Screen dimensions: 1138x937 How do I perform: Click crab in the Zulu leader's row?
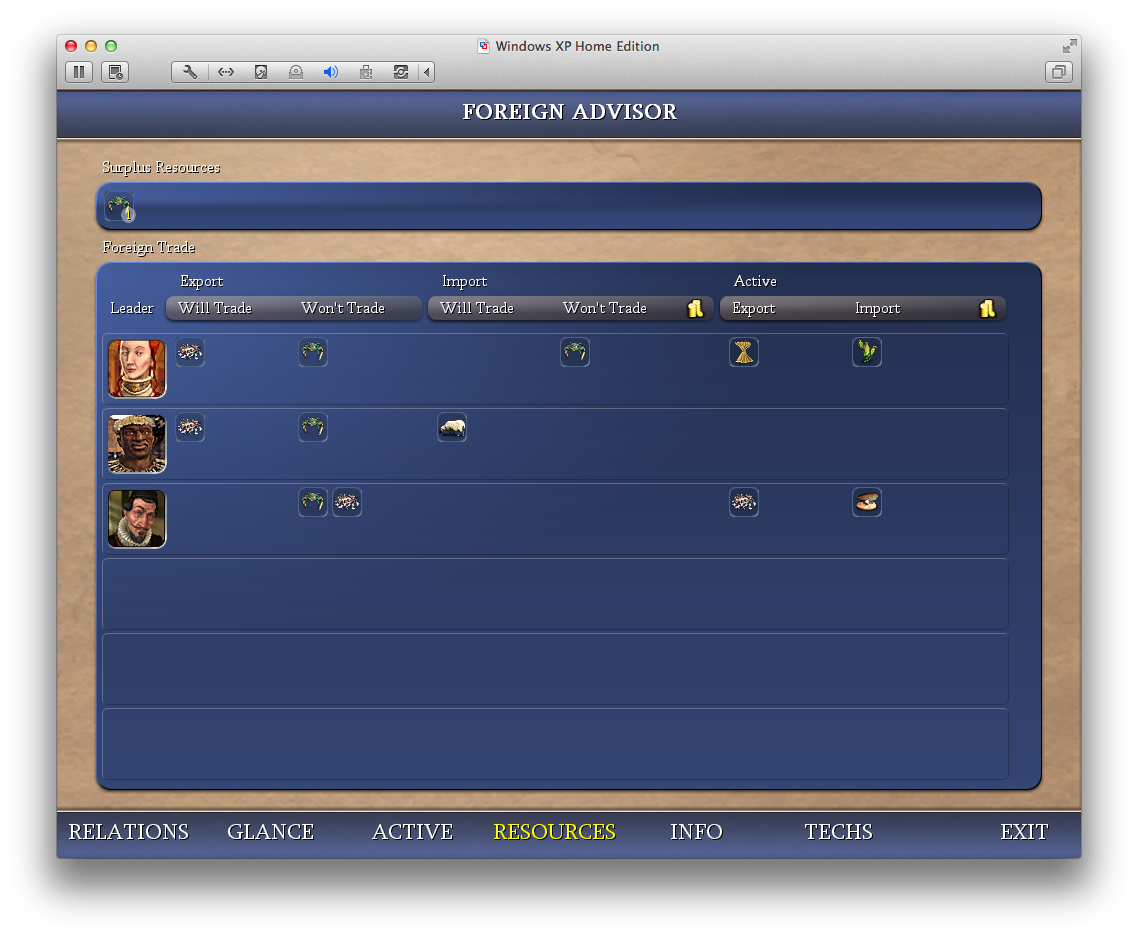(313, 427)
